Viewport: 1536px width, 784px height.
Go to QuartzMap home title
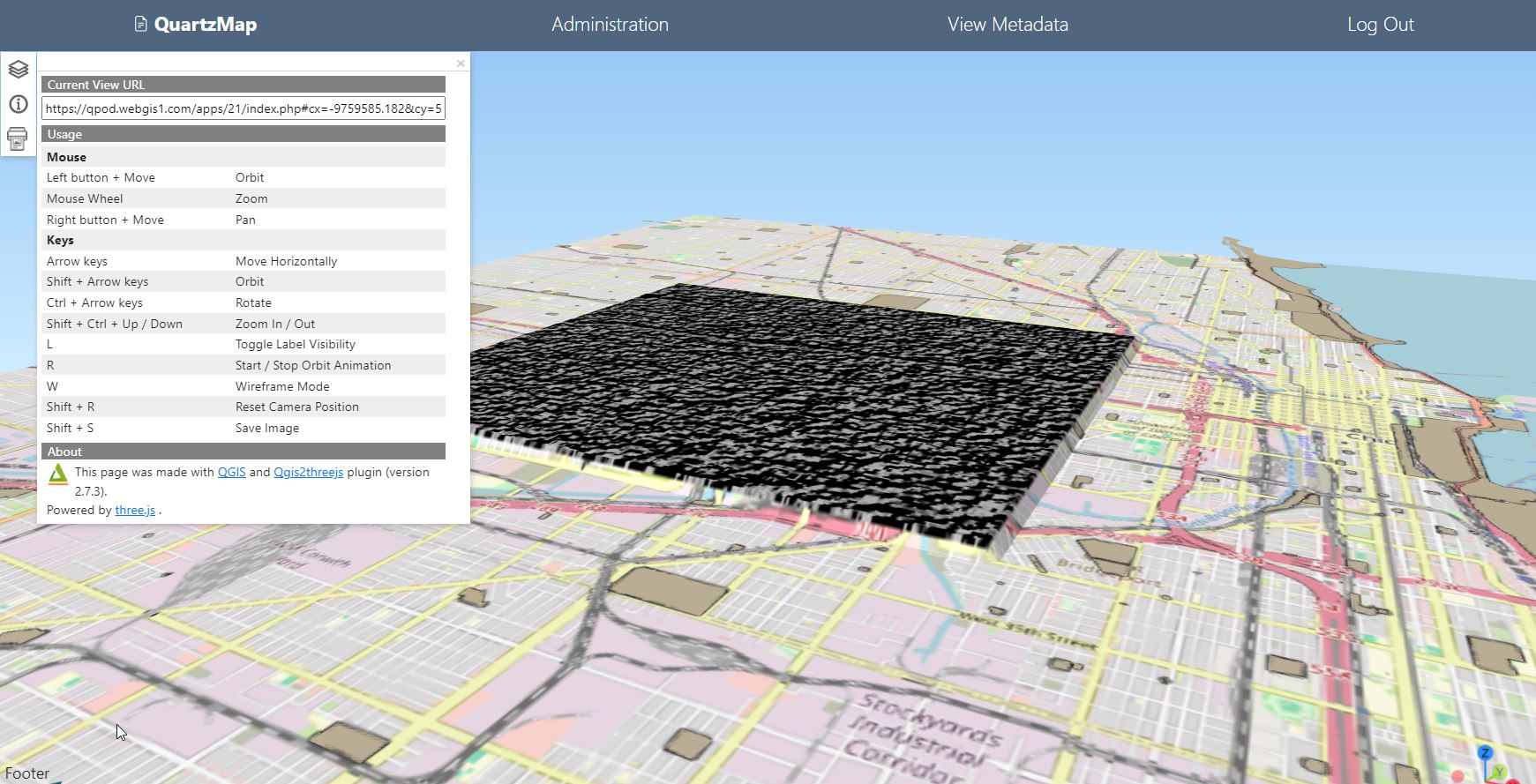(206, 25)
